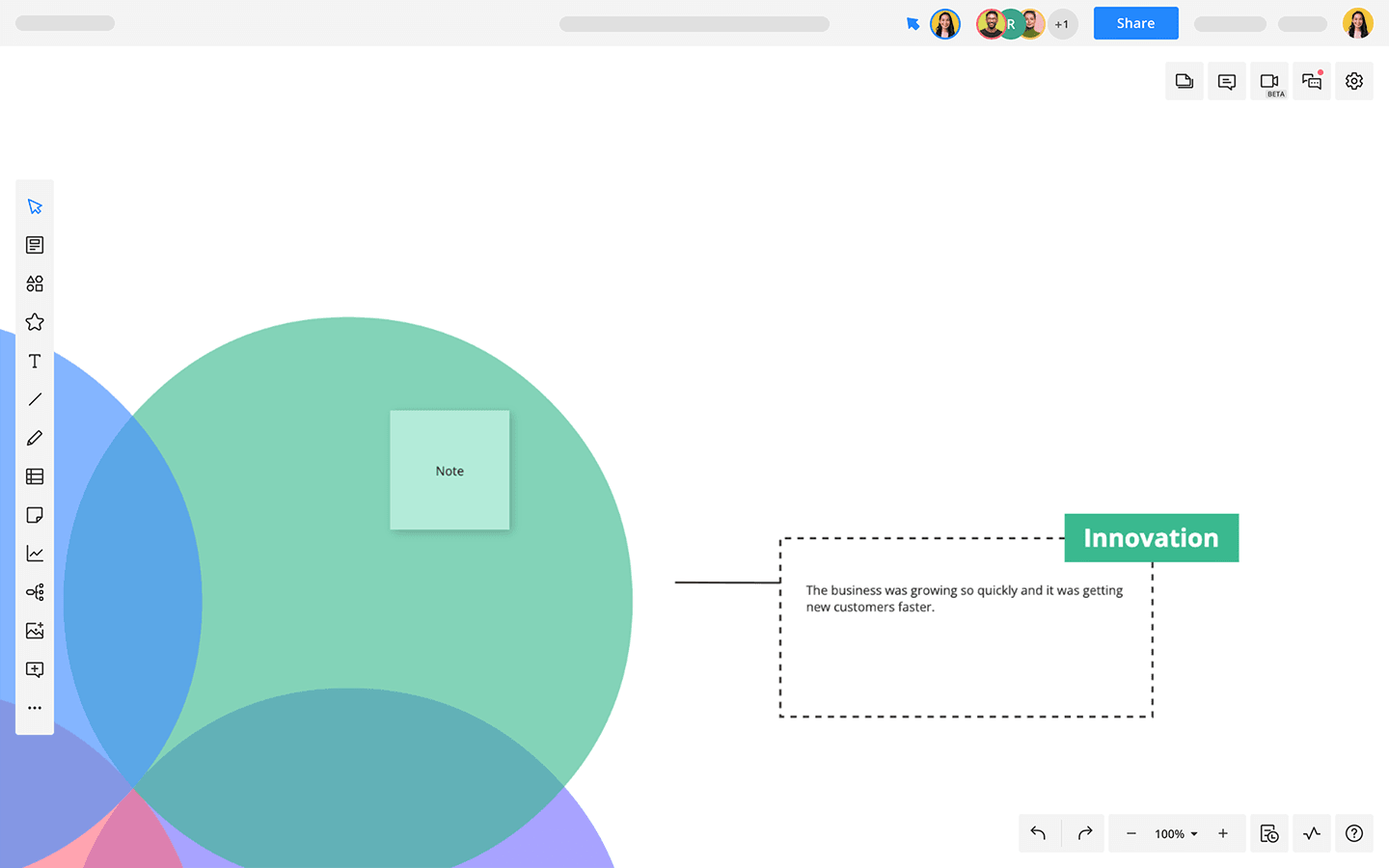Open the frames panel icon
1389x868 pixels.
click(x=1185, y=81)
